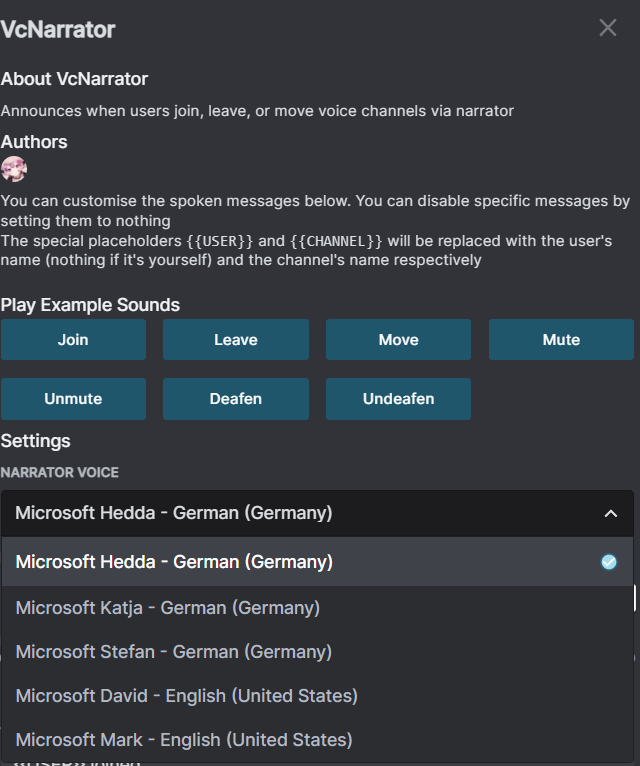This screenshot has height=766, width=640.
Task: Click the 'About VcNarrator' heading
Action: click(74, 79)
